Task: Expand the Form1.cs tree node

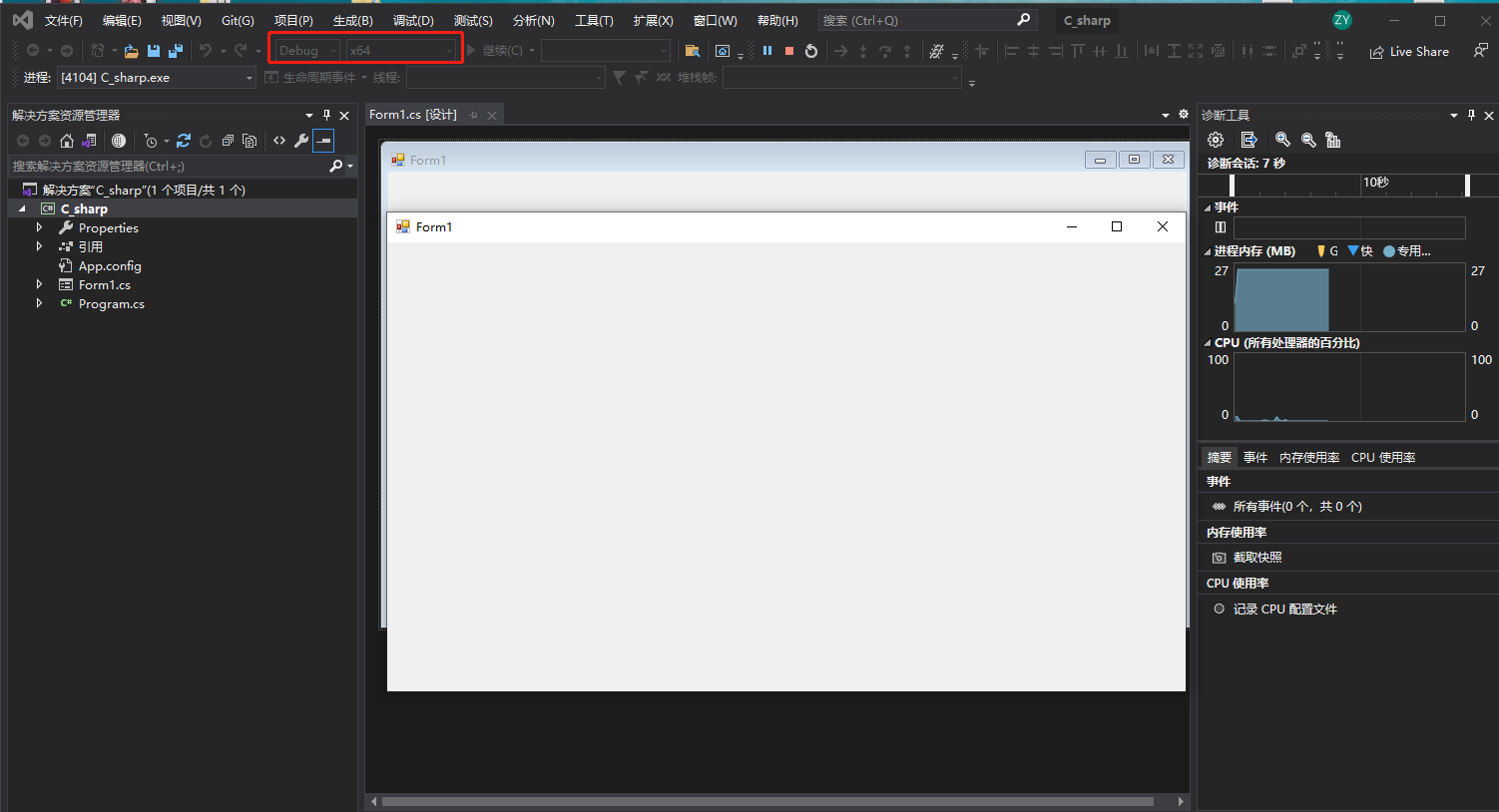Action: (x=39, y=285)
